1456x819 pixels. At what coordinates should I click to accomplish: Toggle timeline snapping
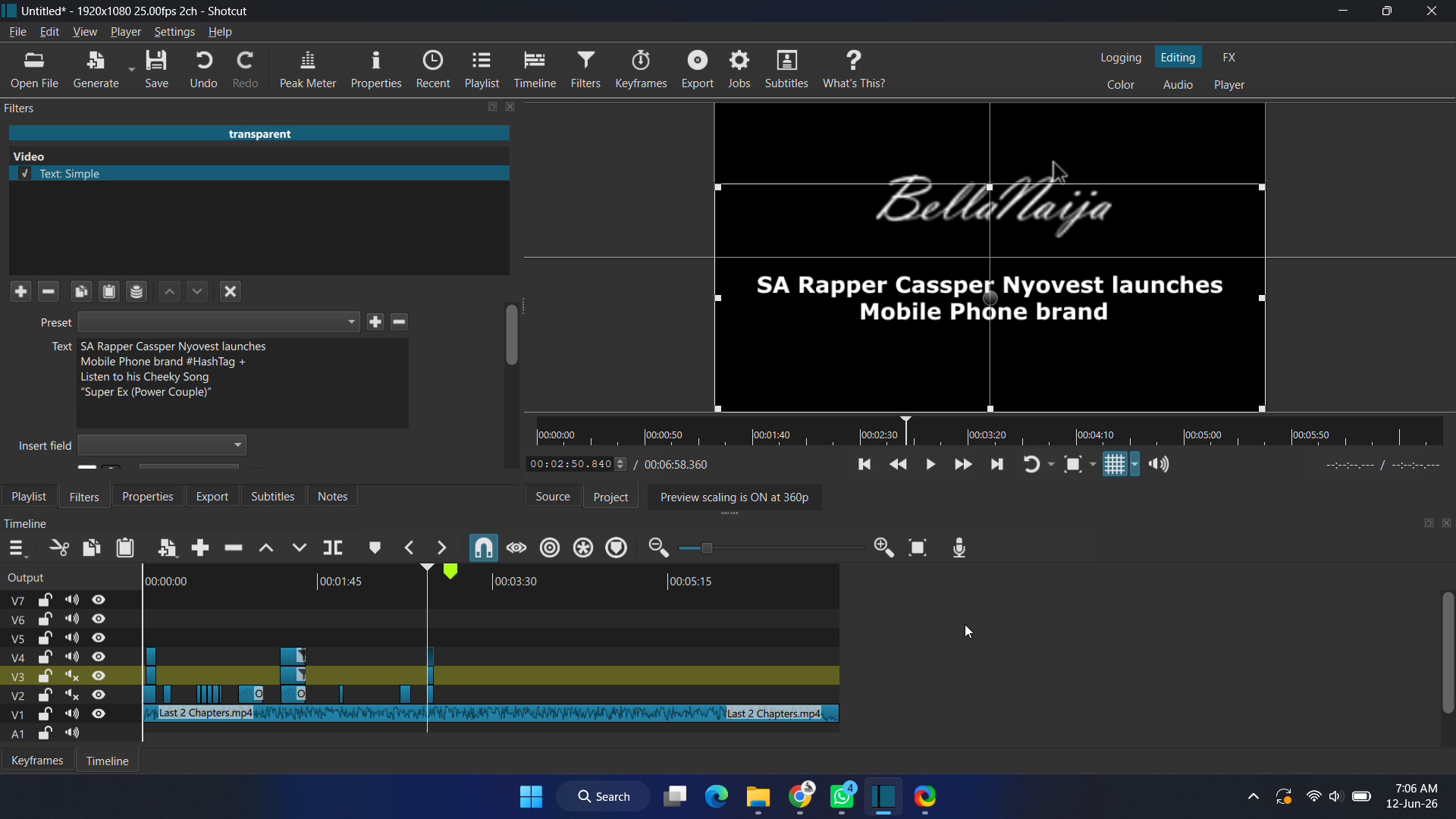tap(483, 548)
